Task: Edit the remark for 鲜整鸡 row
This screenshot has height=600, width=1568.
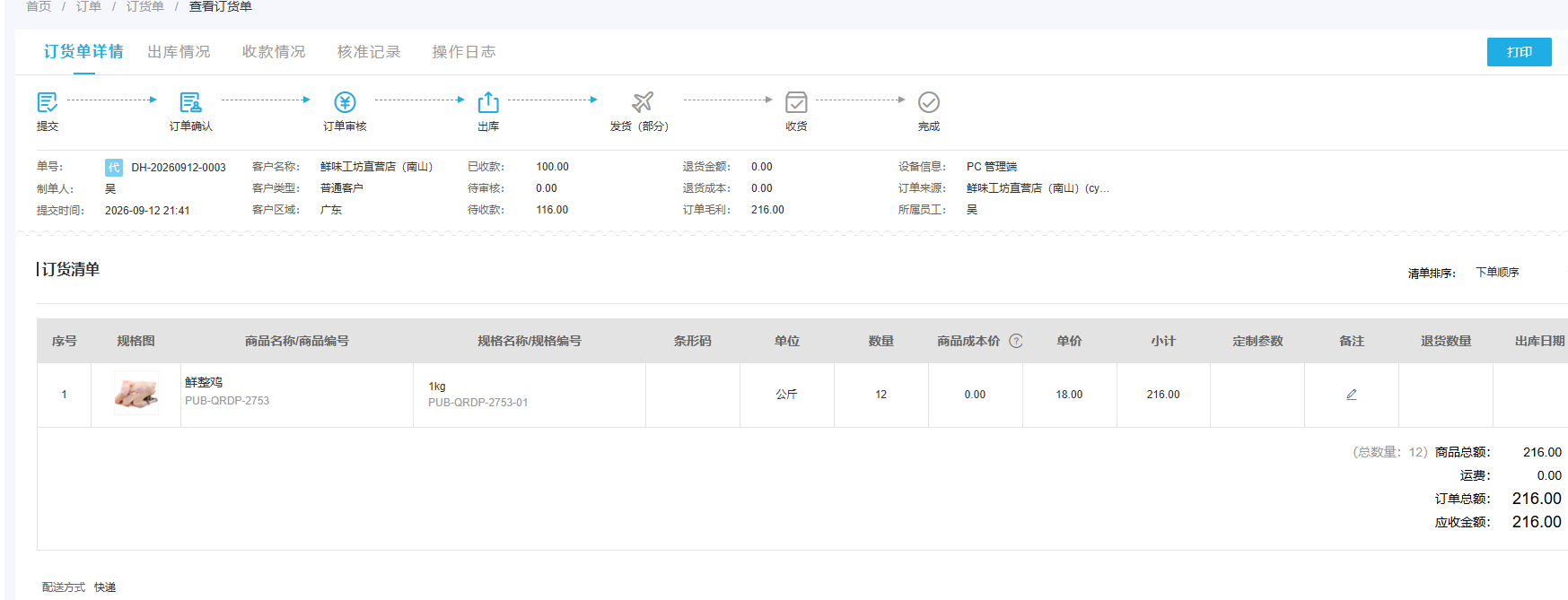Action: click(x=1352, y=395)
